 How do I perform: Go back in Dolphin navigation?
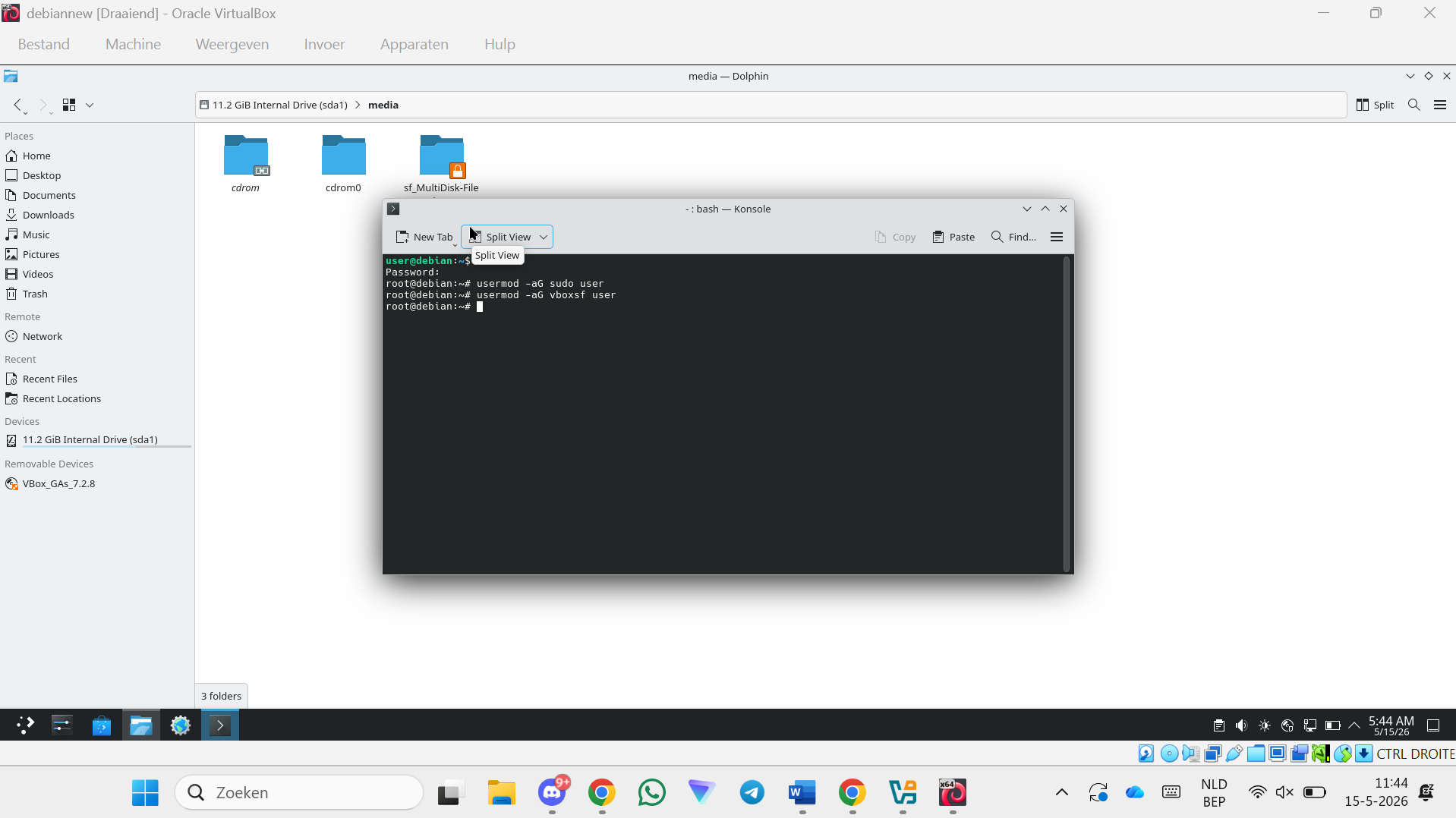(18, 105)
